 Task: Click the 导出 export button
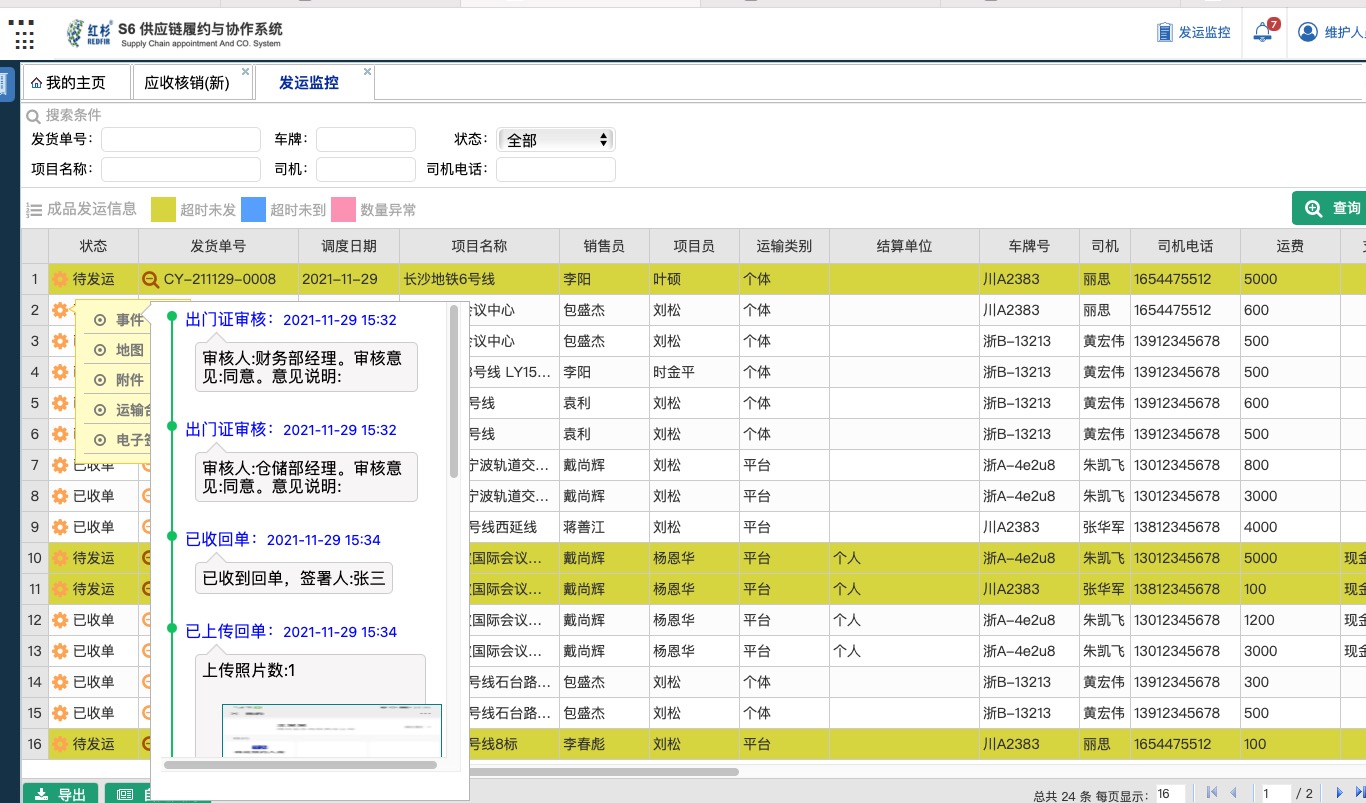coord(60,794)
